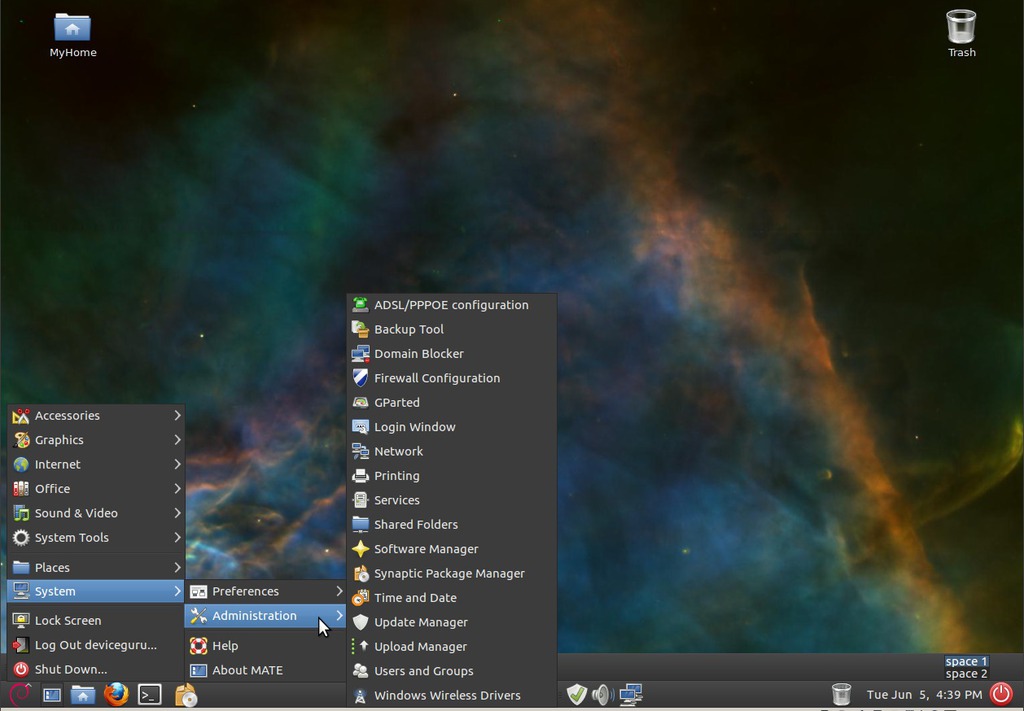1024x711 pixels.
Task: Open Users and Groups
Action: click(451, 671)
